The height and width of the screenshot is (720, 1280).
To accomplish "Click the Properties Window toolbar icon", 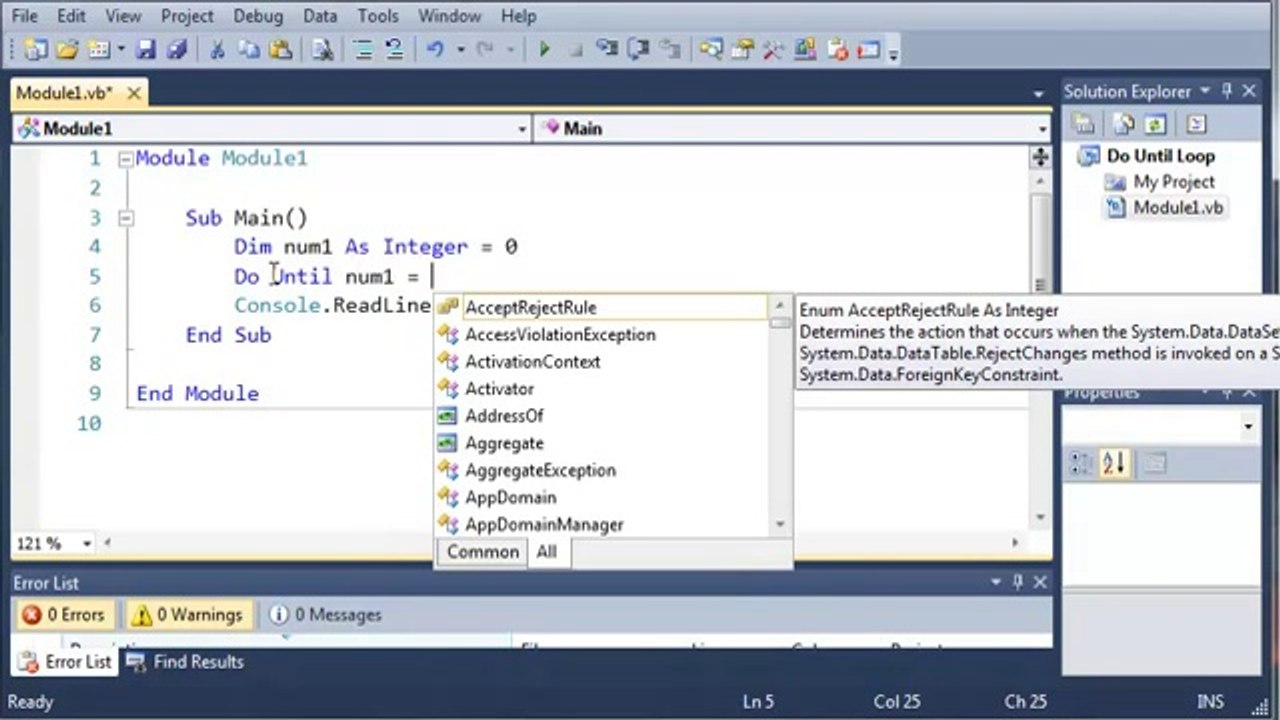I will pos(742,49).
